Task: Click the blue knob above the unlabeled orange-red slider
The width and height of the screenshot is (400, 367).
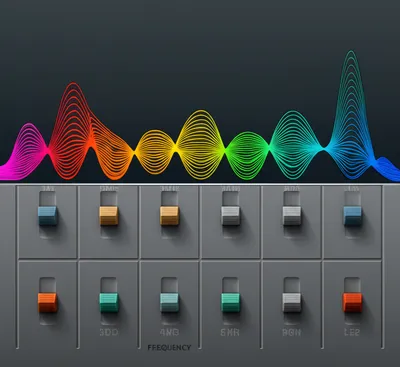Action: (x=48, y=216)
